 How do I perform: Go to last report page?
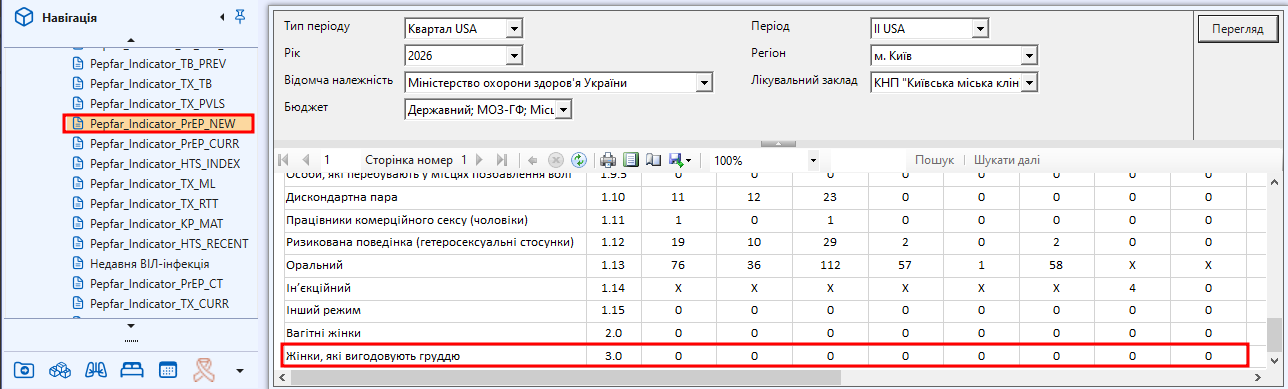[x=501, y=160]
